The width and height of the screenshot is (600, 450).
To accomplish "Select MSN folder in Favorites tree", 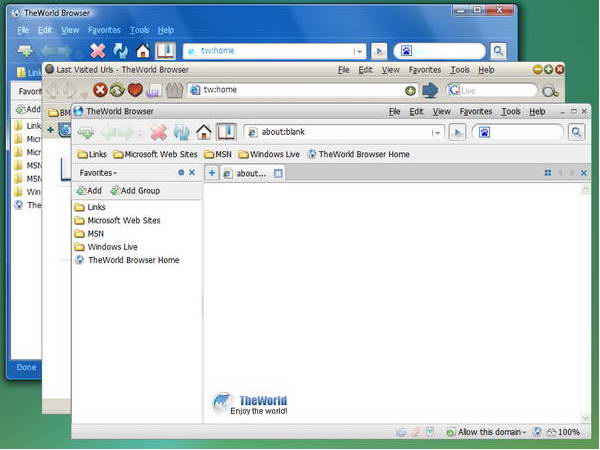I will [89, 234].
